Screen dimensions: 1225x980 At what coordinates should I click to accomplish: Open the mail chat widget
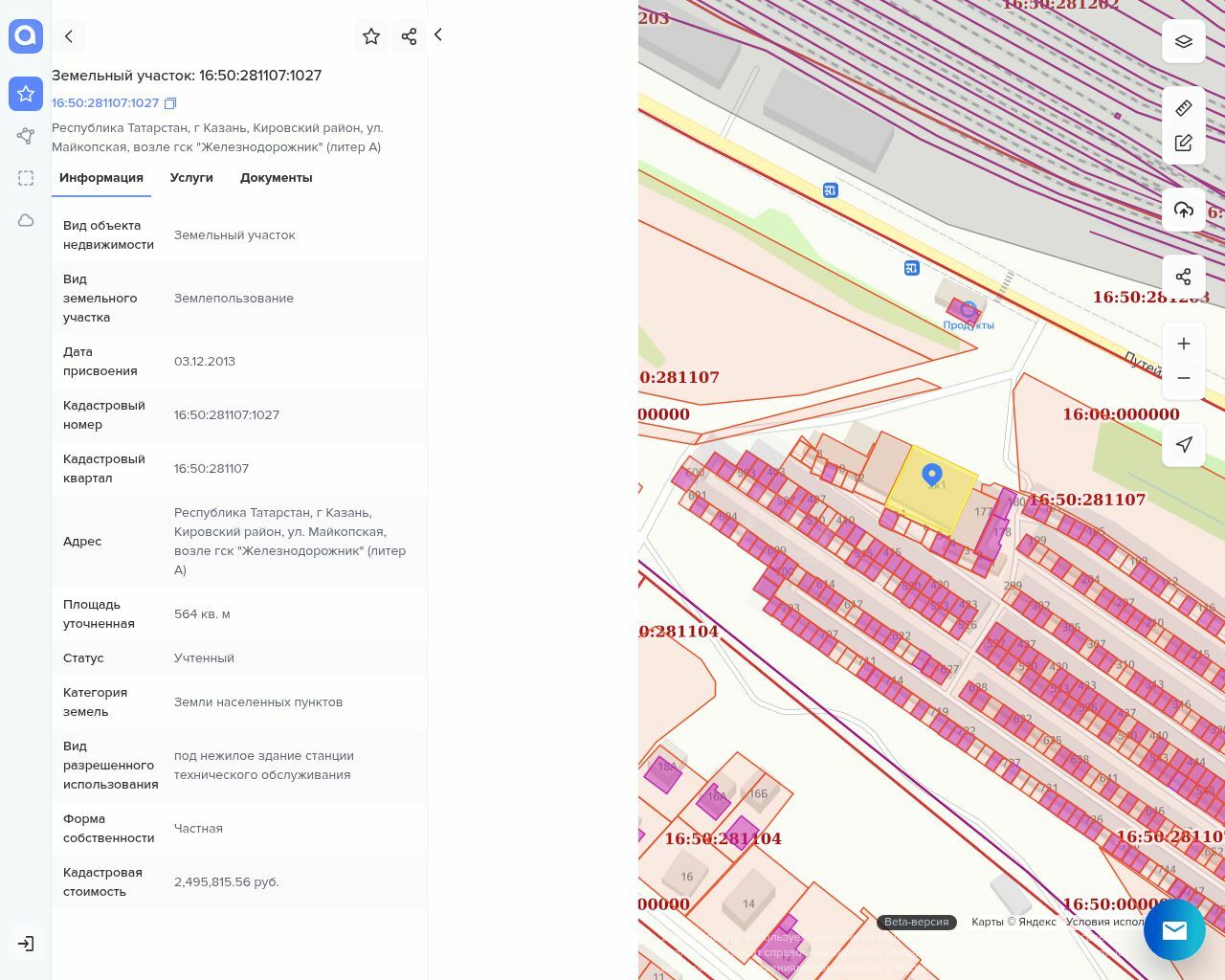pyautogui.click(x=1174, y=929)
